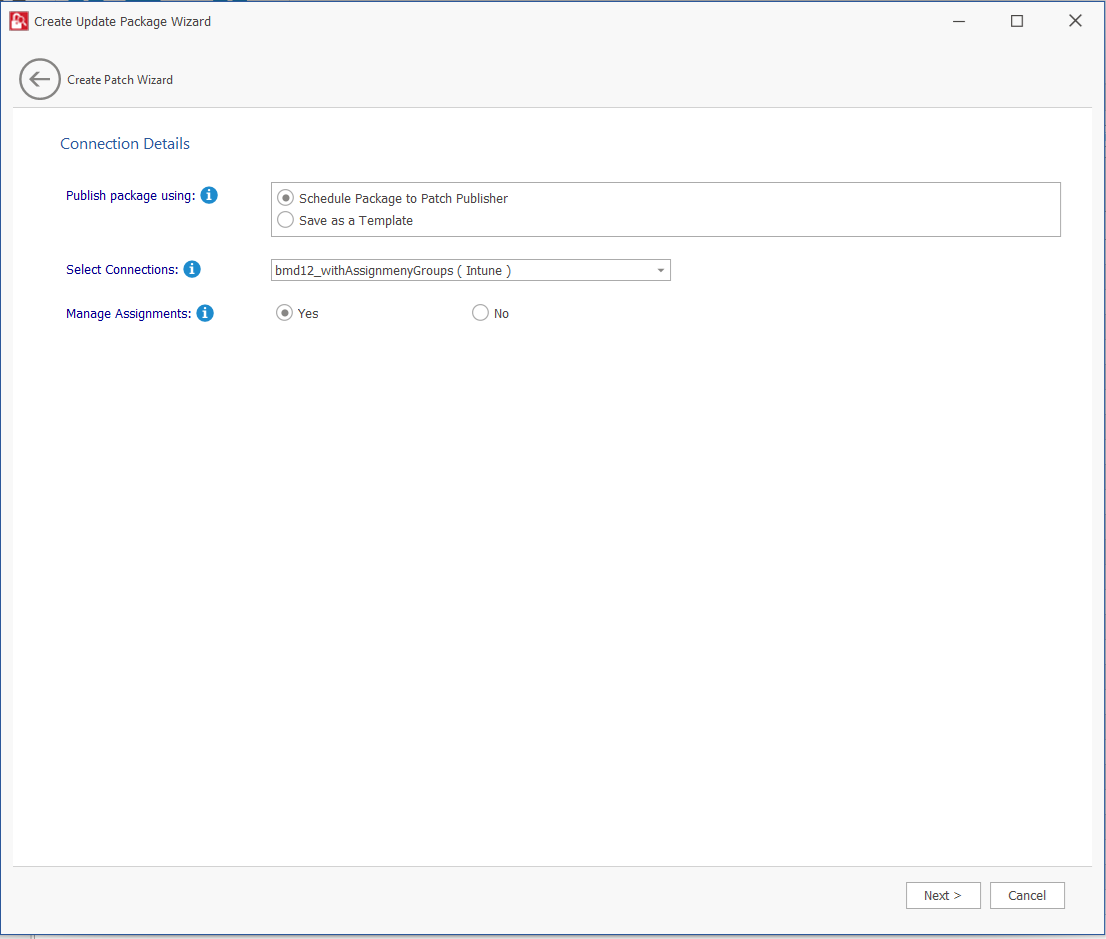The height and width of the screenshot is (939, 1106).
Task: Click the Publish package using label
Action: tap(130, 196)
